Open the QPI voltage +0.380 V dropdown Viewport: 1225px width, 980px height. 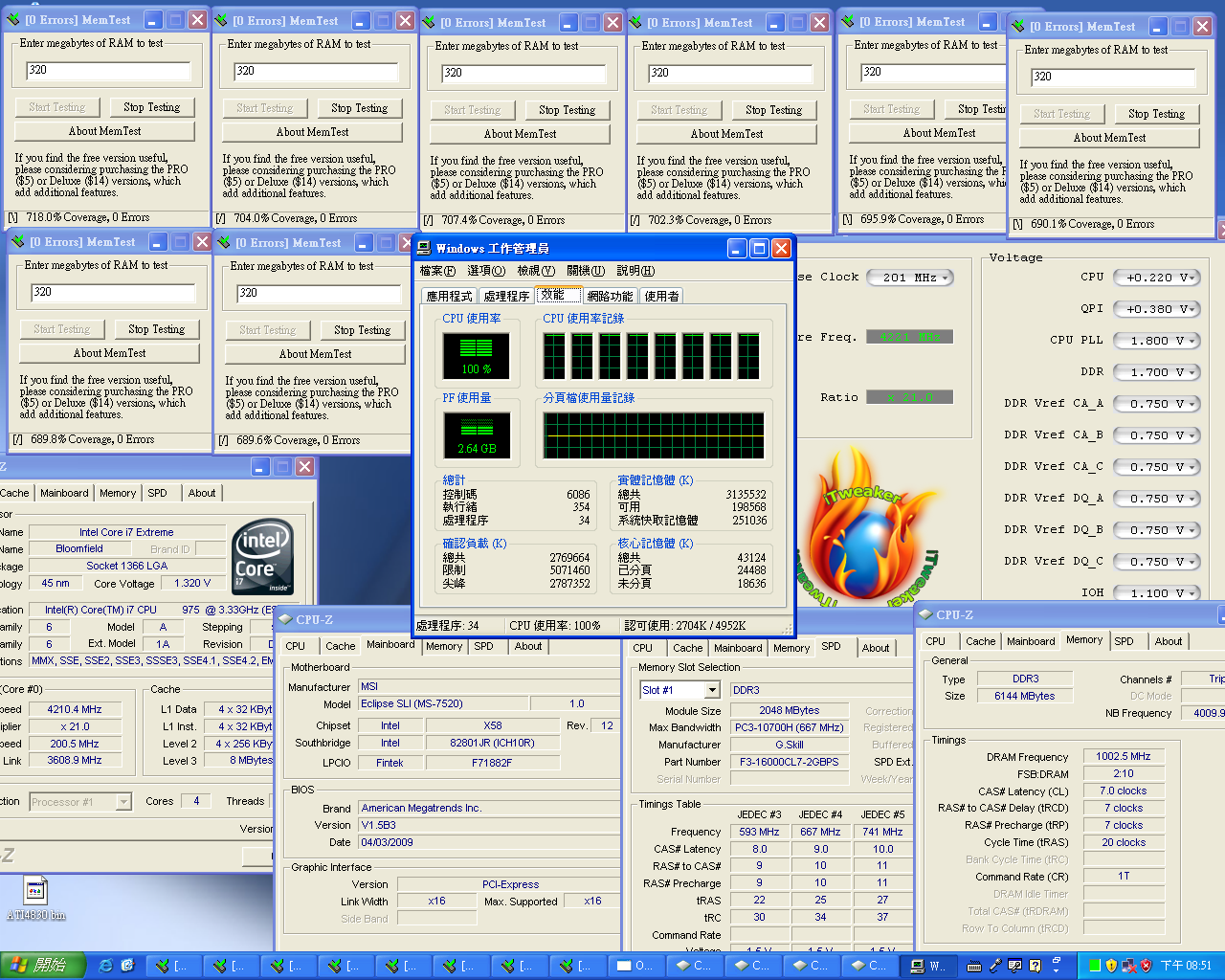[x=1156, y=309]
